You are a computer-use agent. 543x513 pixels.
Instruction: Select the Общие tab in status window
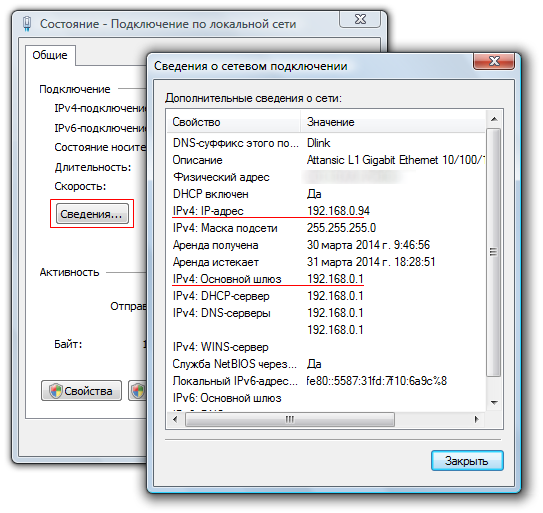pos(50,55)
